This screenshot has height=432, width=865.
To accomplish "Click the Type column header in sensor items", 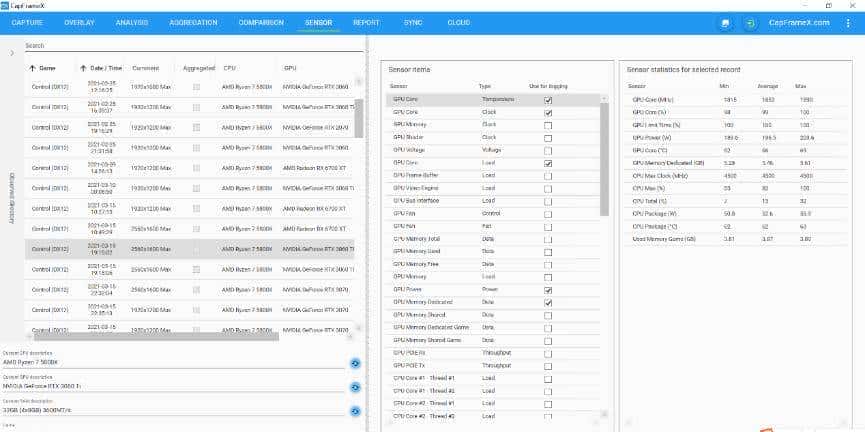I will point(484,87).
